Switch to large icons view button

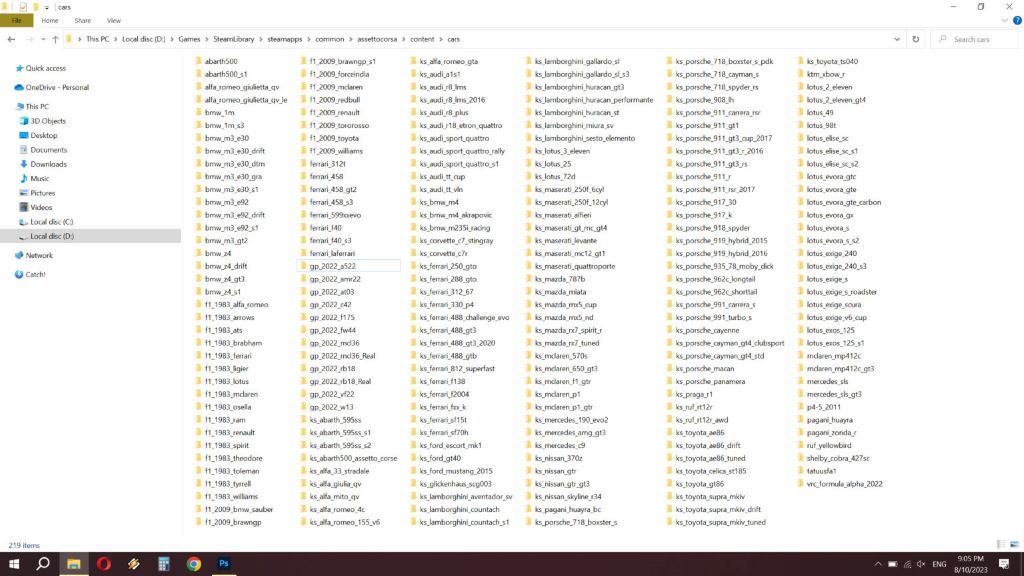click(1014, 545)
